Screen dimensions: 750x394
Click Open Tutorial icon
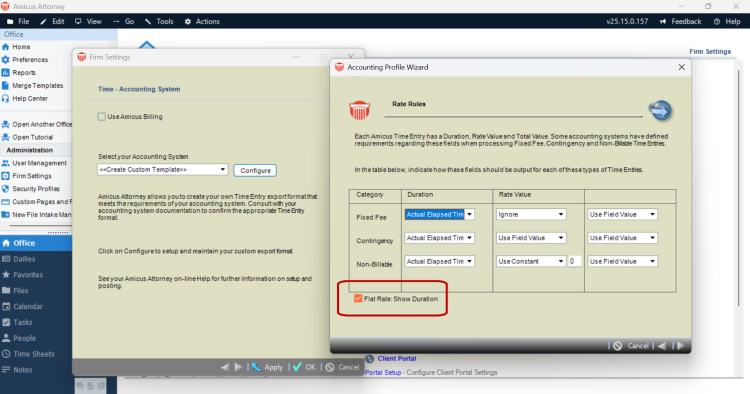pyautogui.click(x=6, y=137)
